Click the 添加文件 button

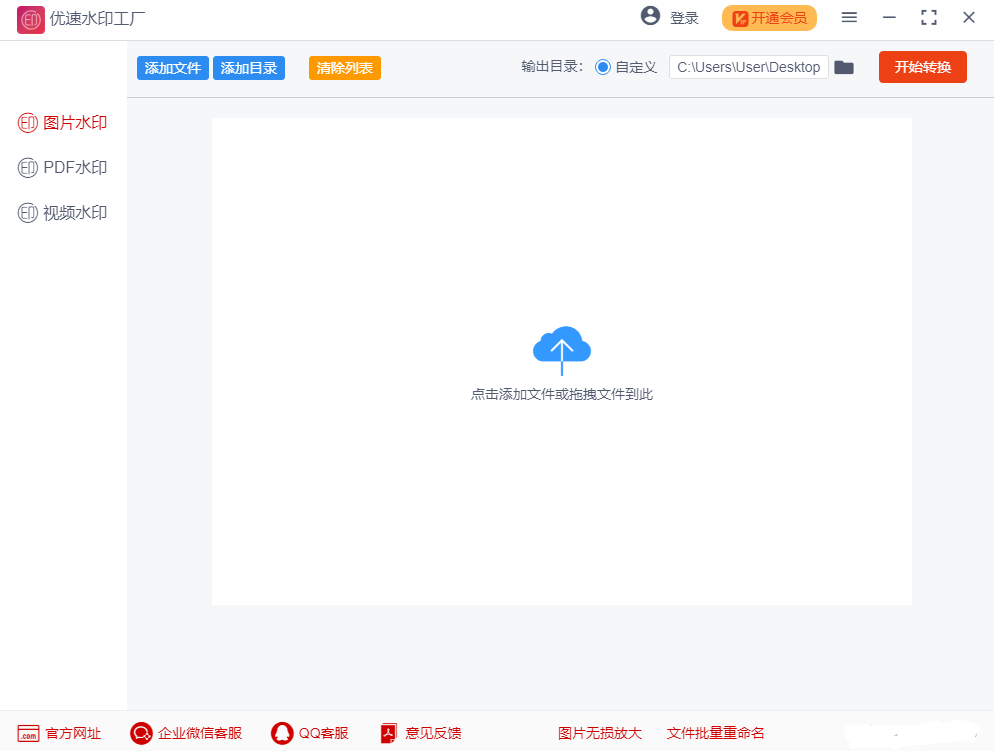click(173, 68)
